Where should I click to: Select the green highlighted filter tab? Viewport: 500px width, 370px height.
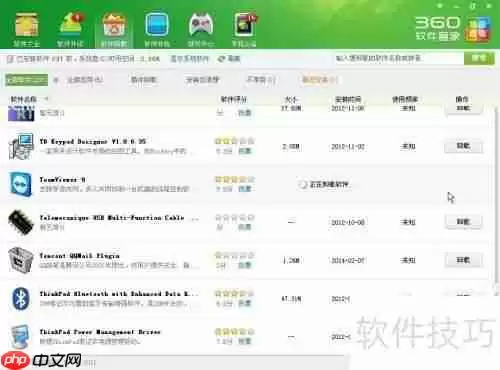coord(27,80)
